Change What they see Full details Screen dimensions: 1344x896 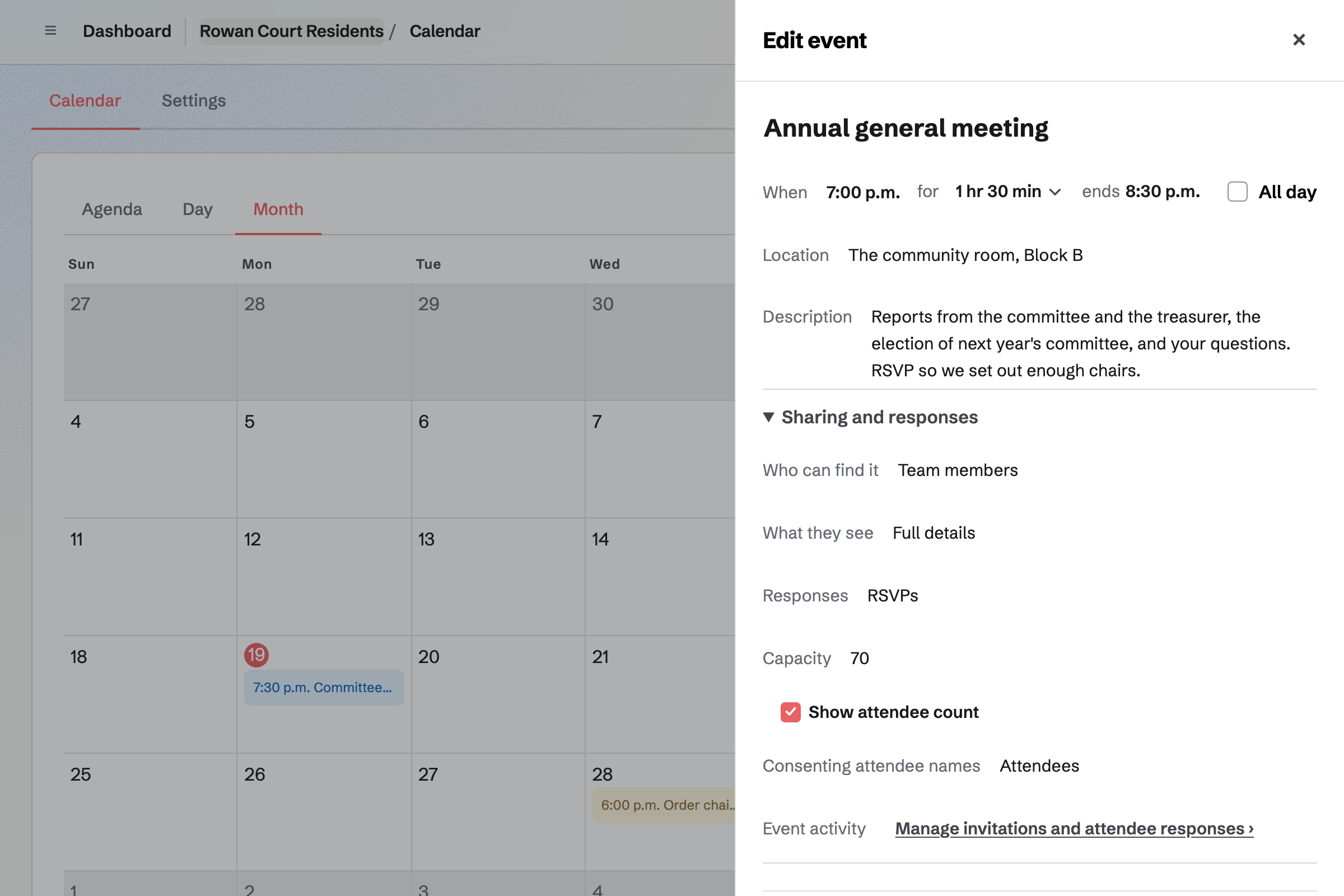[x=934, y=533]
